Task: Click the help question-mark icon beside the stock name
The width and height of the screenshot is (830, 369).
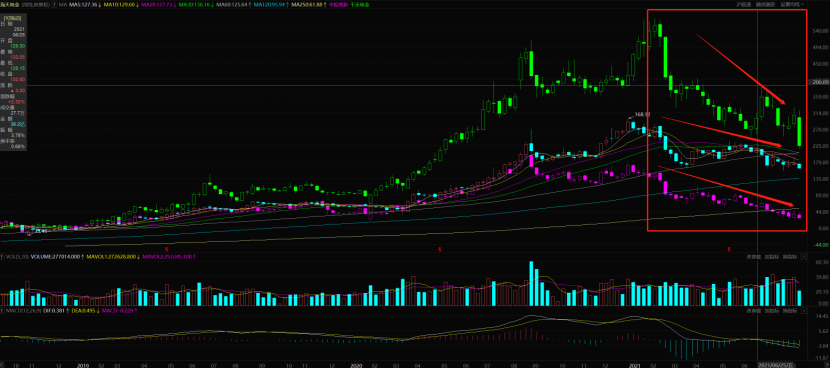Action: pos(54,4)
